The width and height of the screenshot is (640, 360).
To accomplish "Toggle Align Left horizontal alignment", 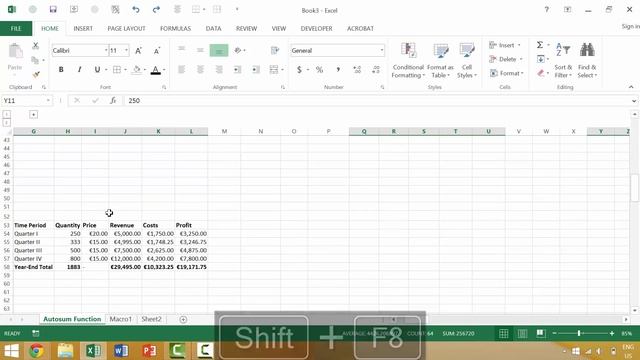I will pos(182,70).
